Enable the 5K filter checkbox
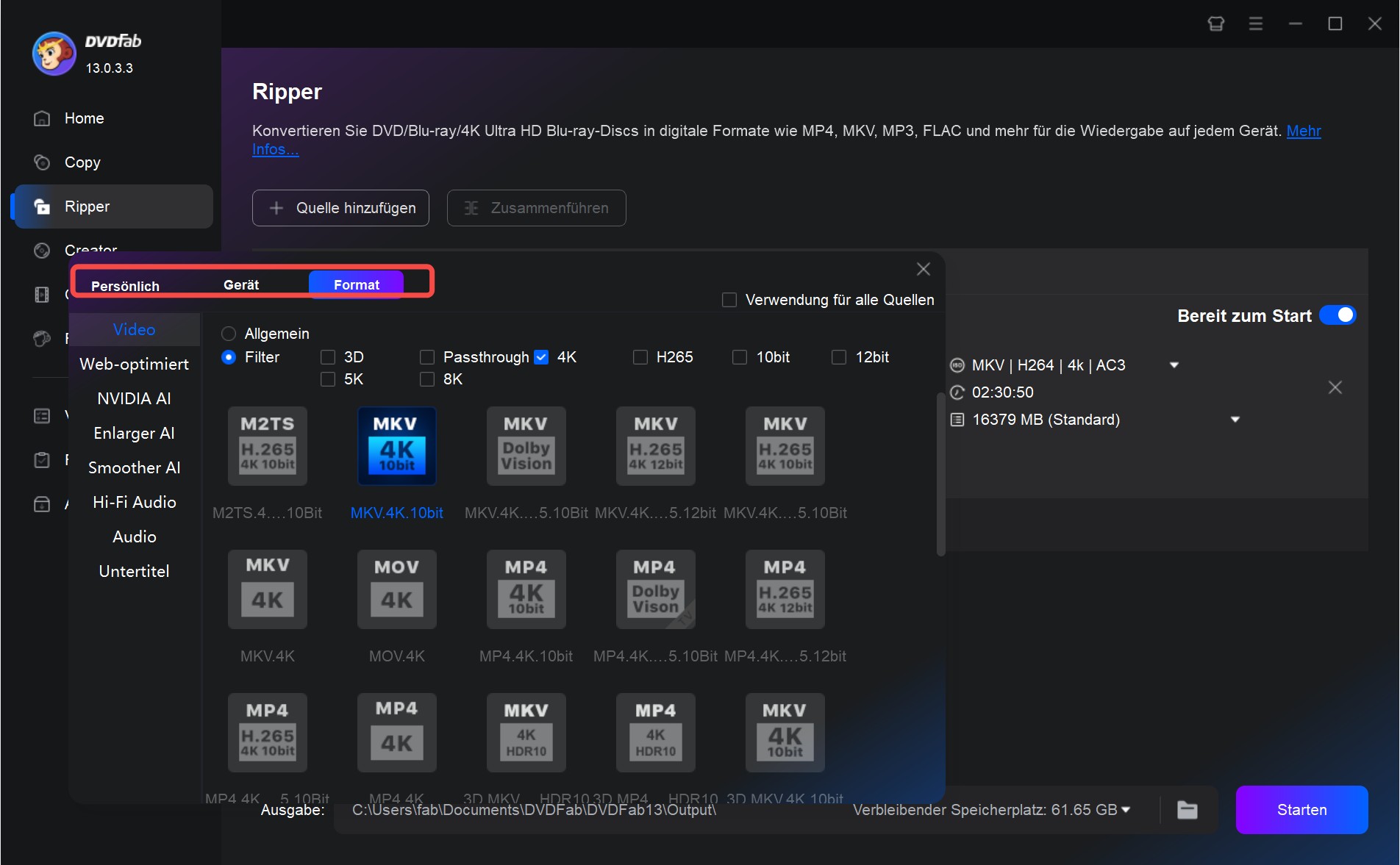 (328, 379)
